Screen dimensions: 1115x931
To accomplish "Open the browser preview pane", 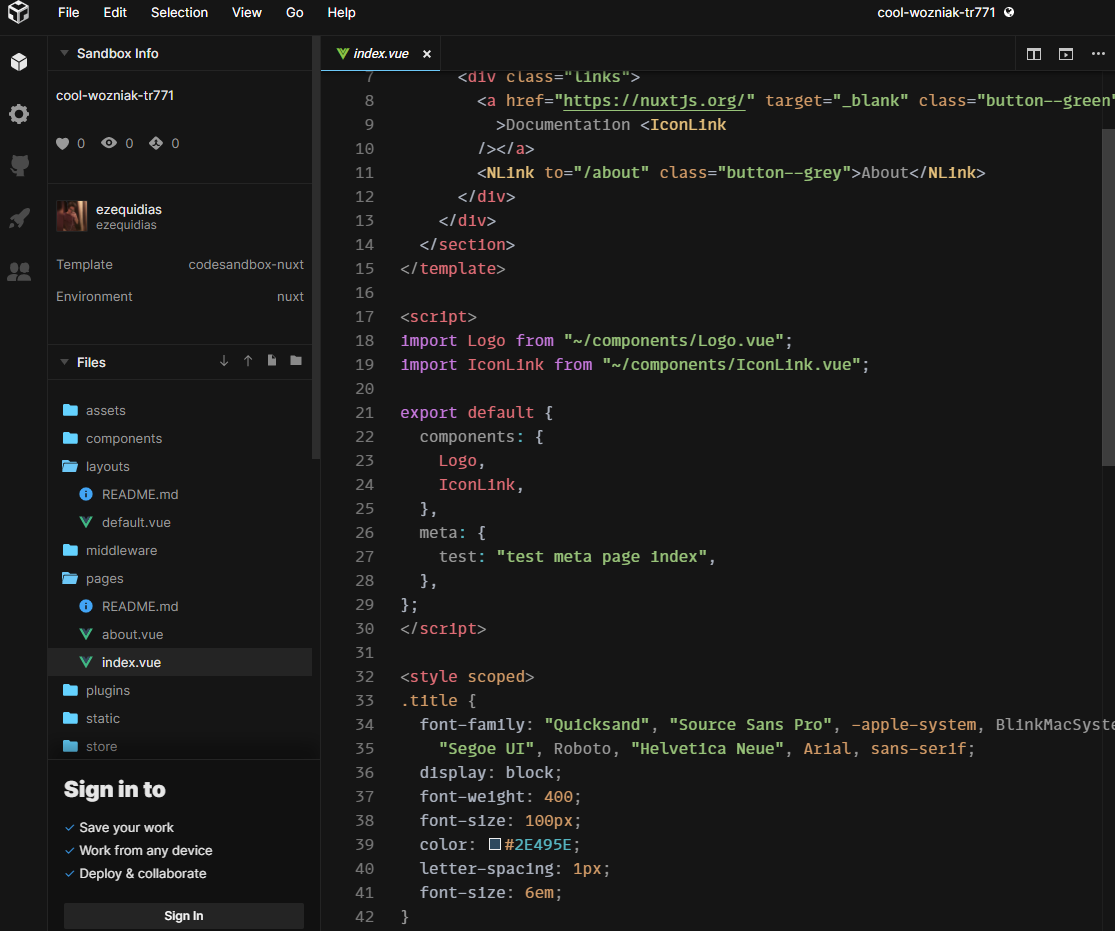I will tap(1065, 54).
